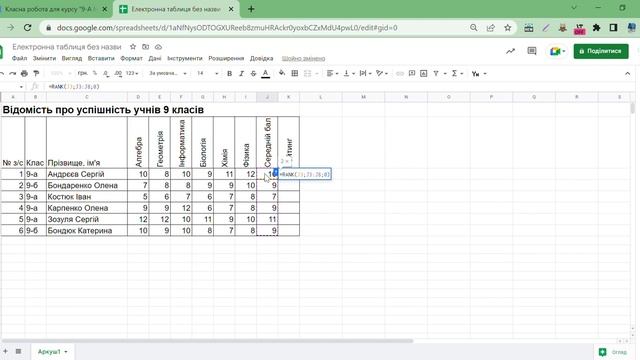Open the vertical align dropdown
The width and height of the screenshot is (640, 360).
click(x=349, y=73)
